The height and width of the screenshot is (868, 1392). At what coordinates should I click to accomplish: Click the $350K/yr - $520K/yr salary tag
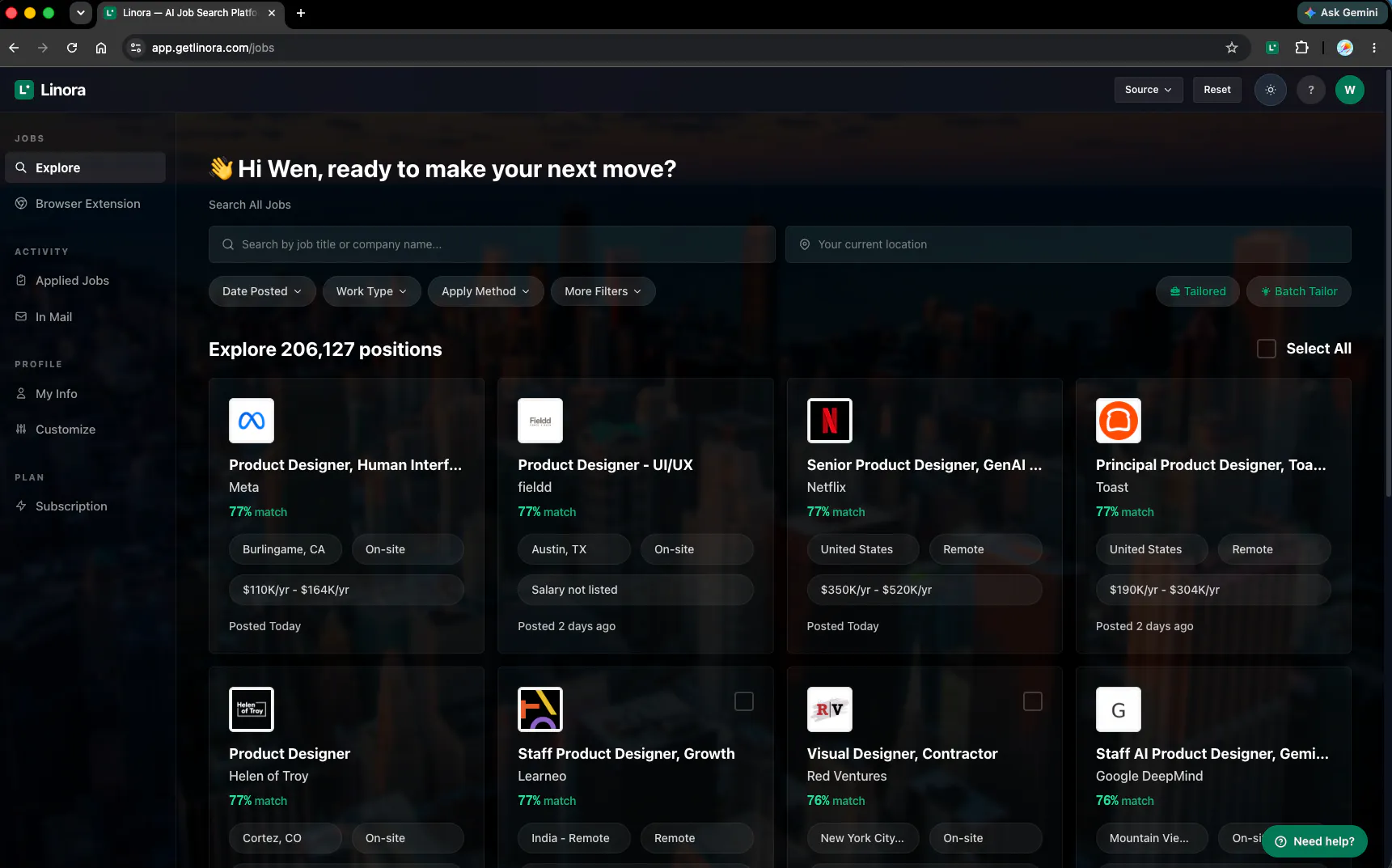coord(924,590)
